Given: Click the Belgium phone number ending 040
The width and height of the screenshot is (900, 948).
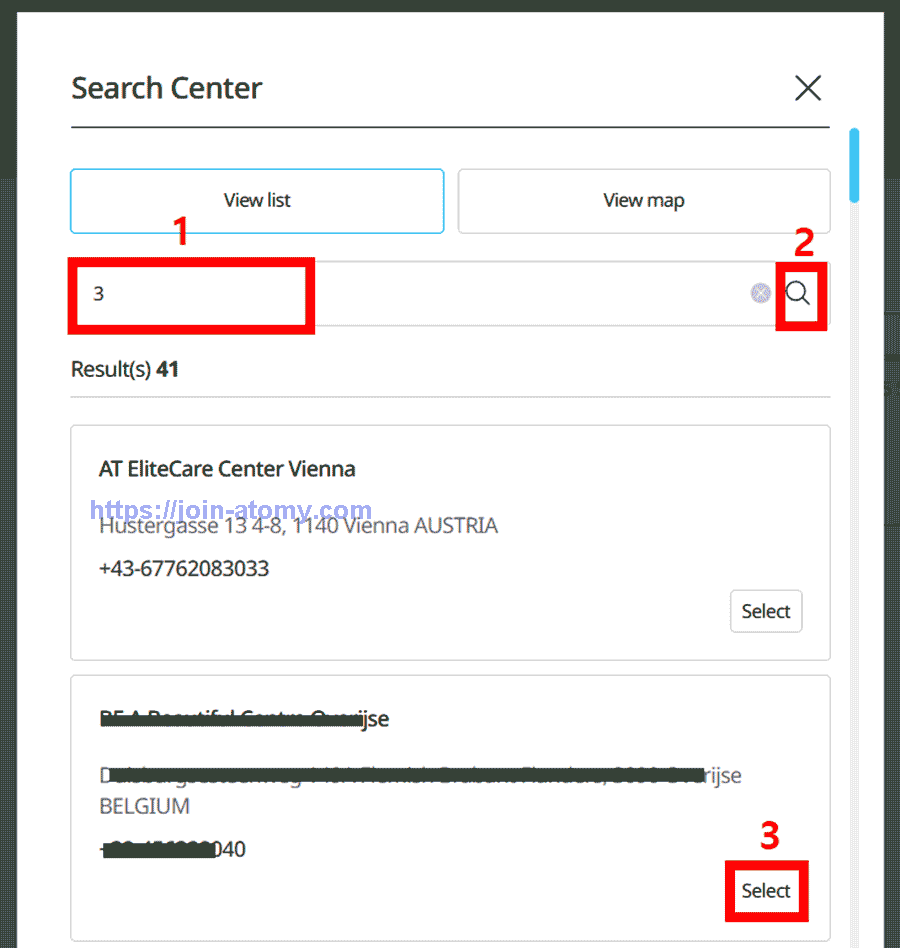Looking at the screenshot, I should [173, 850].
